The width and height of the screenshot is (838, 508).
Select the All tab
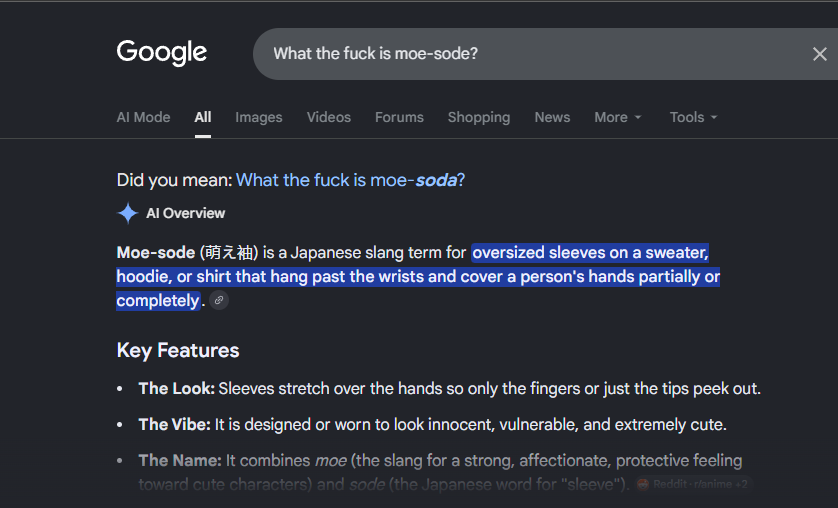pos(203,118)
